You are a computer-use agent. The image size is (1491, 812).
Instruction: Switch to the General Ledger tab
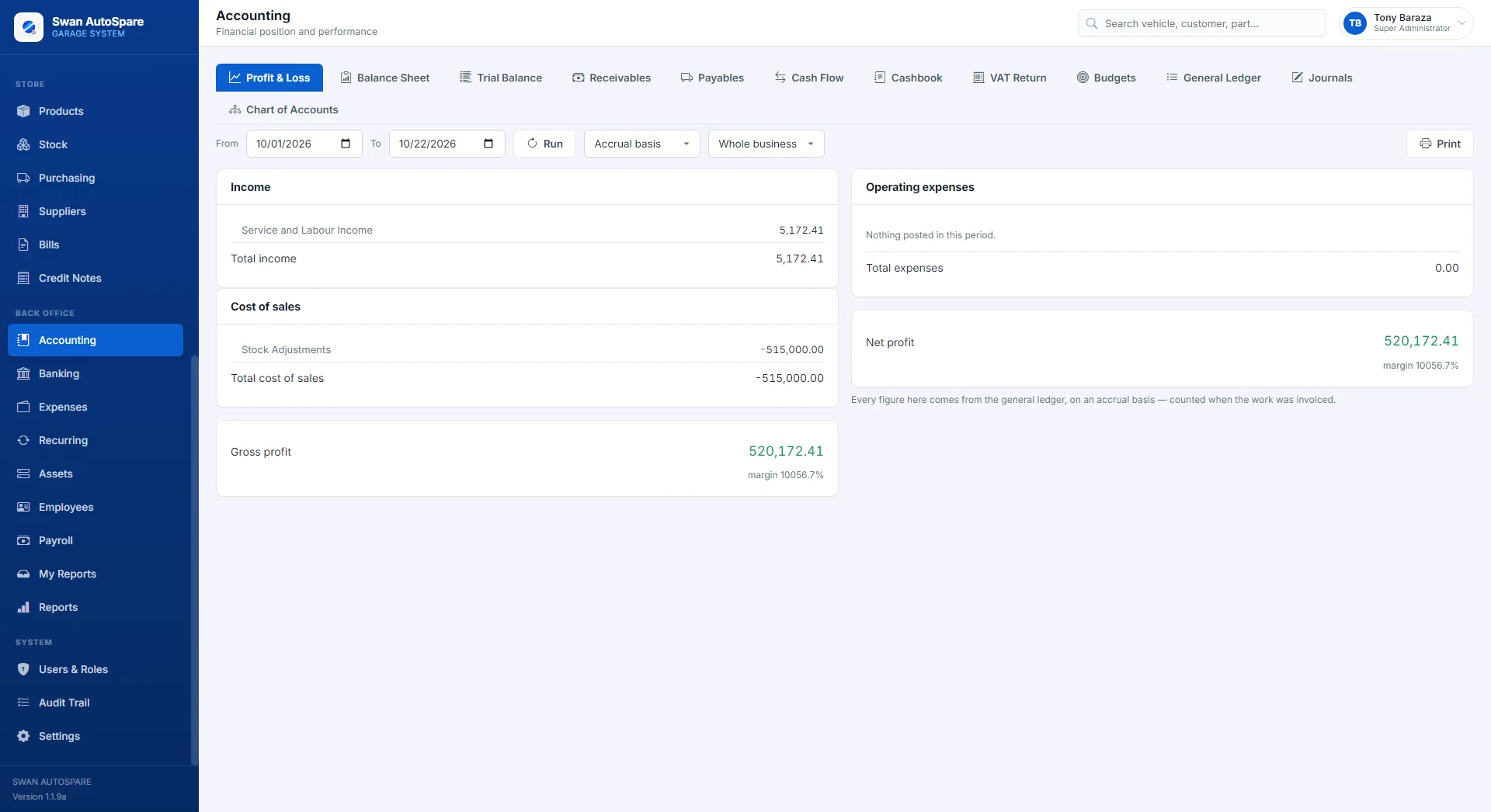point(1214,78)
